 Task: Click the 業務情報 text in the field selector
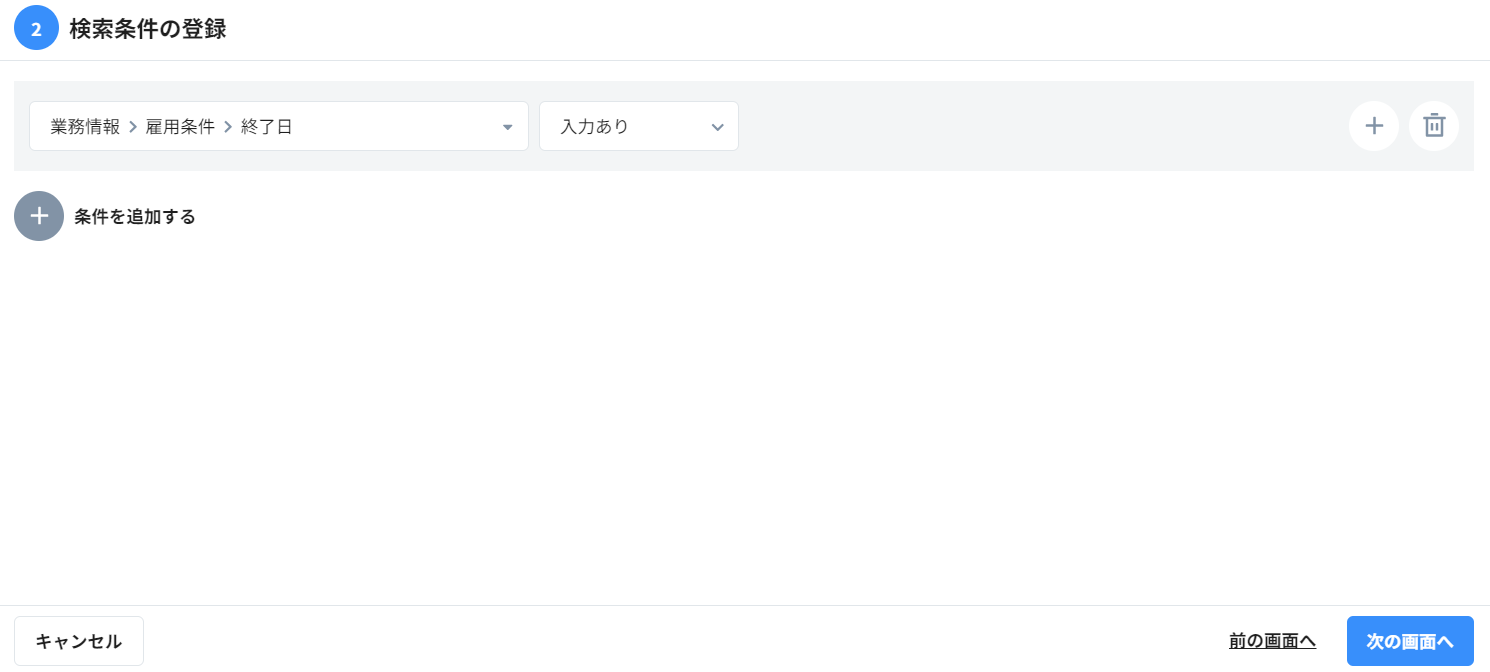coord(85,127)
